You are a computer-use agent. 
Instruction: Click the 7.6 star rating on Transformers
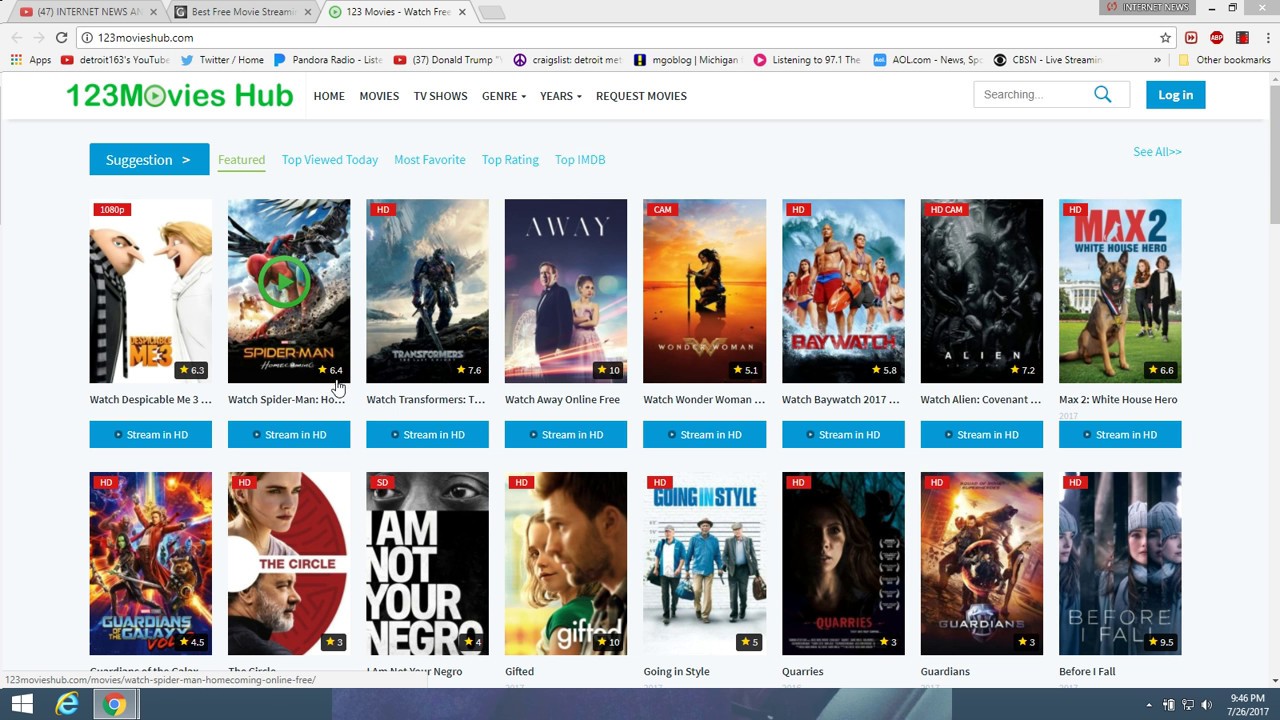click(x=469, y=370)
